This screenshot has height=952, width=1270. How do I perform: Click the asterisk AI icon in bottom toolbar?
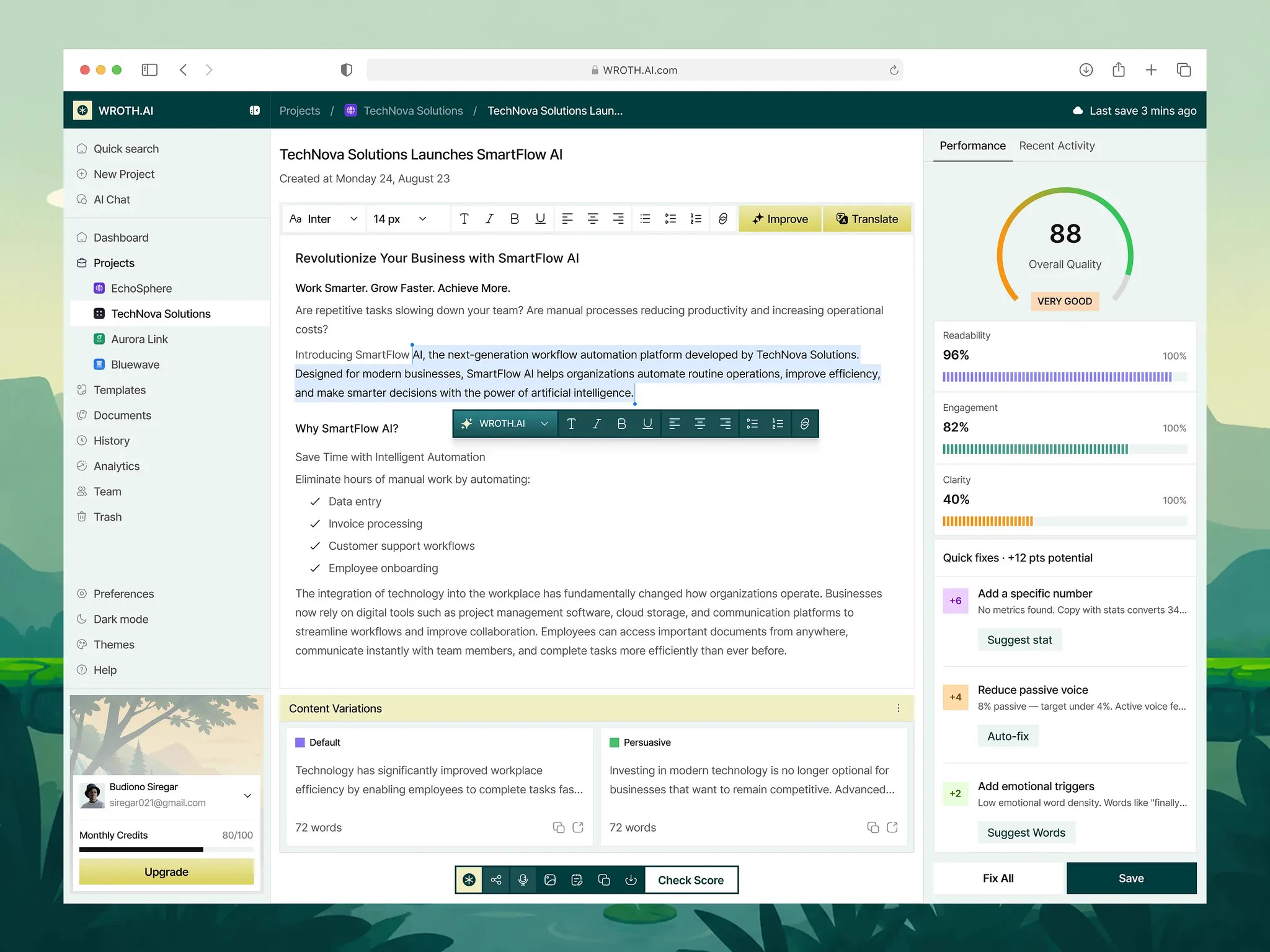pyautogui.click(x=469, y=880)
